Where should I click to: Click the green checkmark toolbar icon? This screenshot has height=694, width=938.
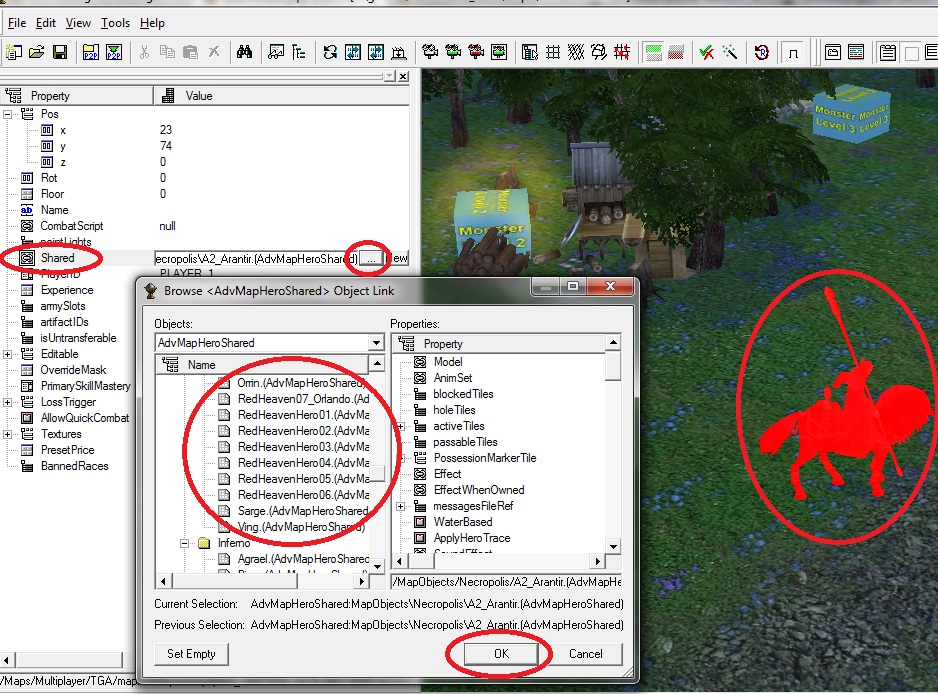point(706,53)
